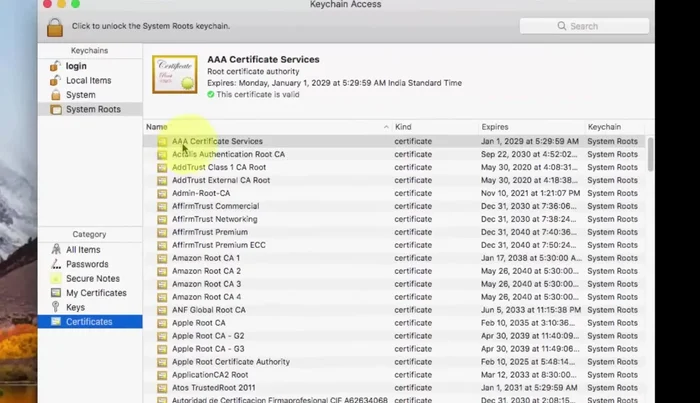Select the login keychain icon
Screen dimensions: 700x403
(x=55, y=66)
